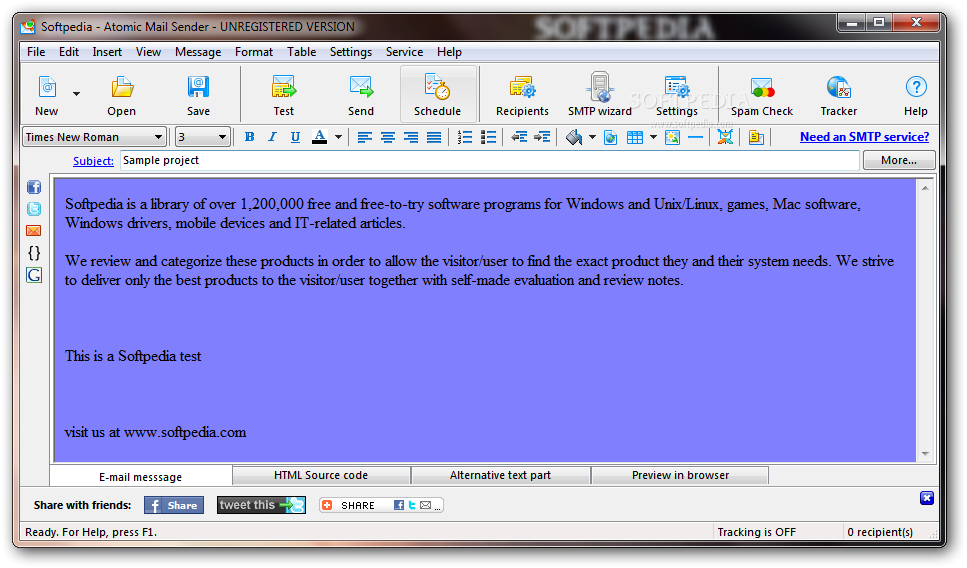967x568 pixels.
Task: Center align the text
Action: (x=388, y=137)
